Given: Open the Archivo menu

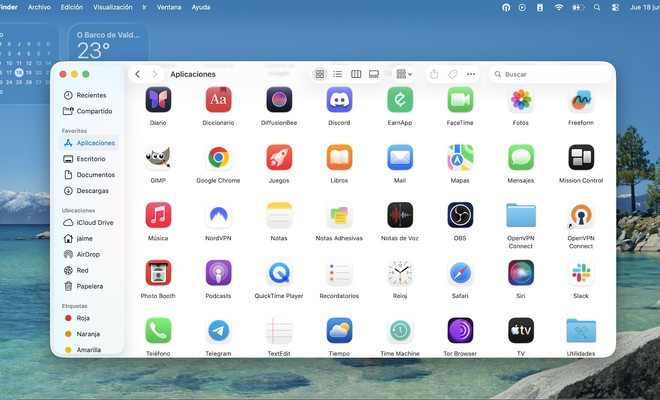Looking at the screenshot, I should point(39,7).
